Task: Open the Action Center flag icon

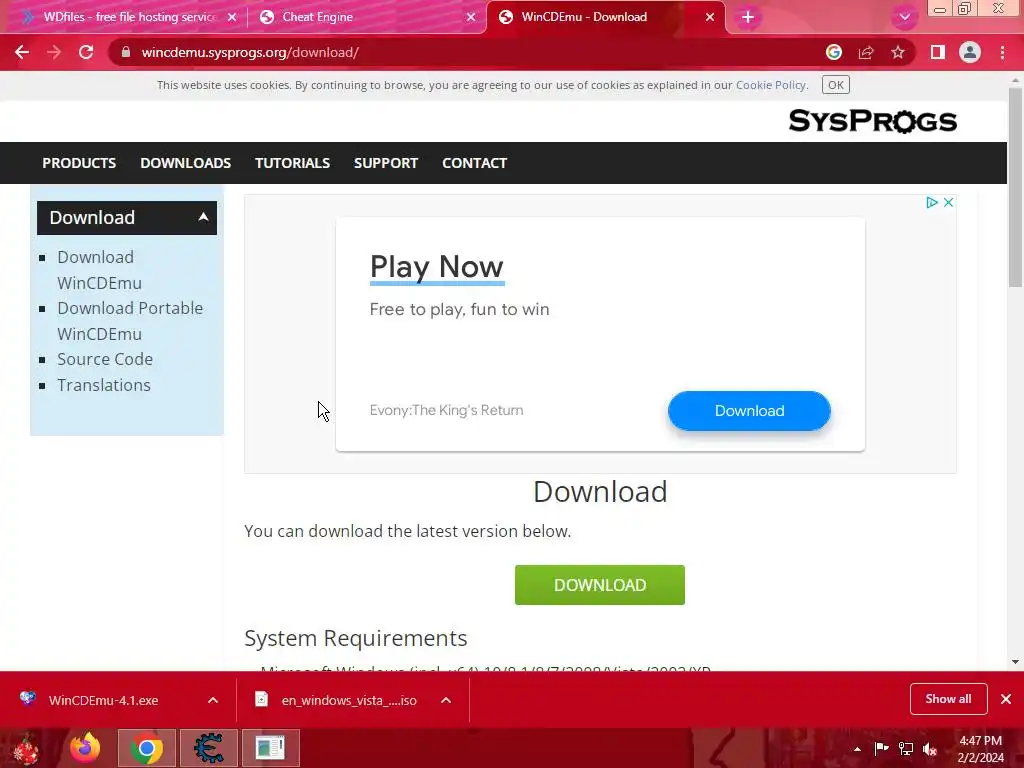Action: [881, 749]
